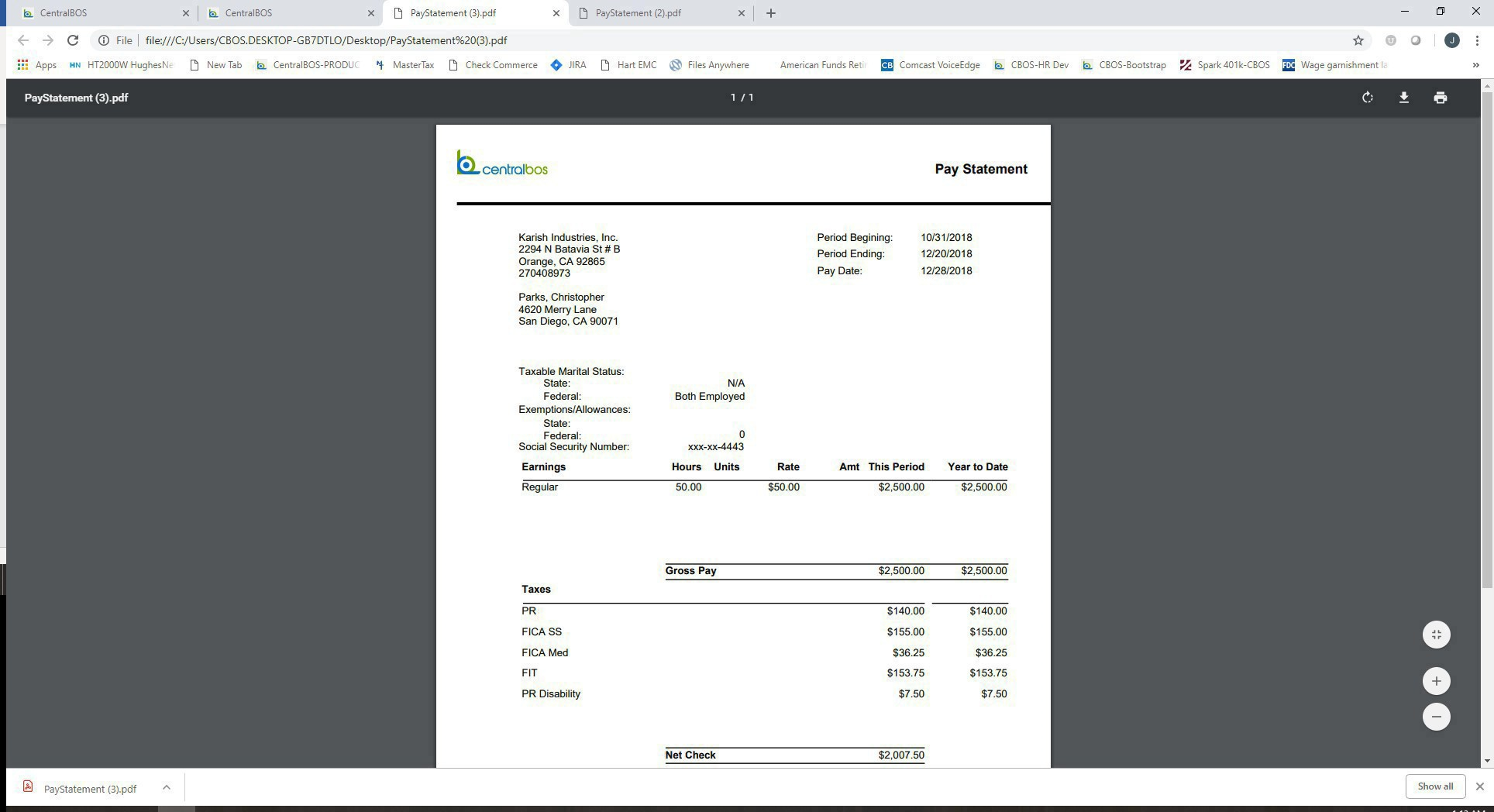Click the address bar URL
The height and width of the screenshot is (812, 1494).
pyautogui.click(x=326, y=40)
